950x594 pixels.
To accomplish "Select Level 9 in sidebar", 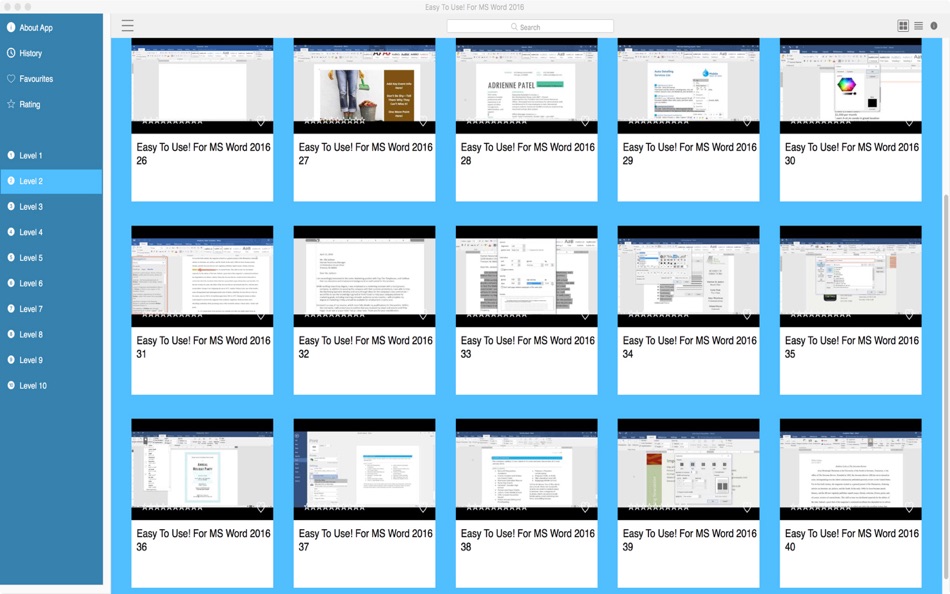I will pyautogui.click(x=51, y=359).
